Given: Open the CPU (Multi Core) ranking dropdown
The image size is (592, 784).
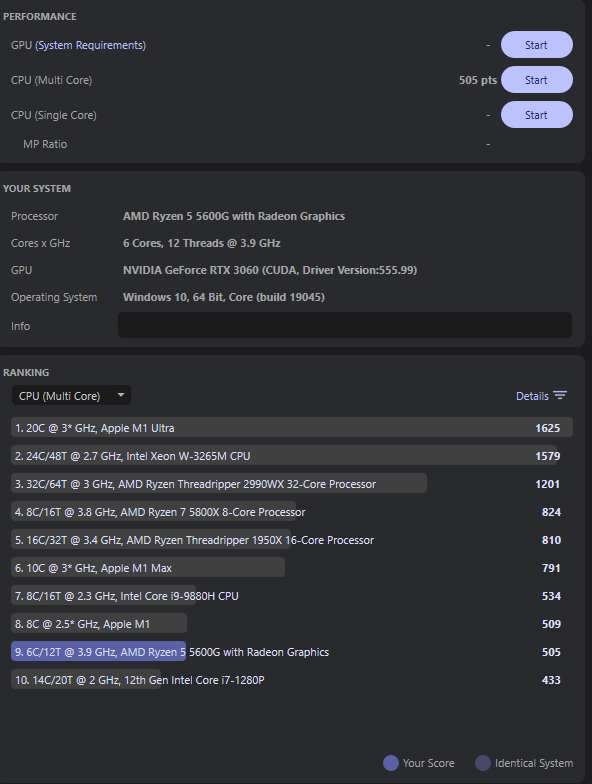Looking at the screenshot, I should [71, 396].
